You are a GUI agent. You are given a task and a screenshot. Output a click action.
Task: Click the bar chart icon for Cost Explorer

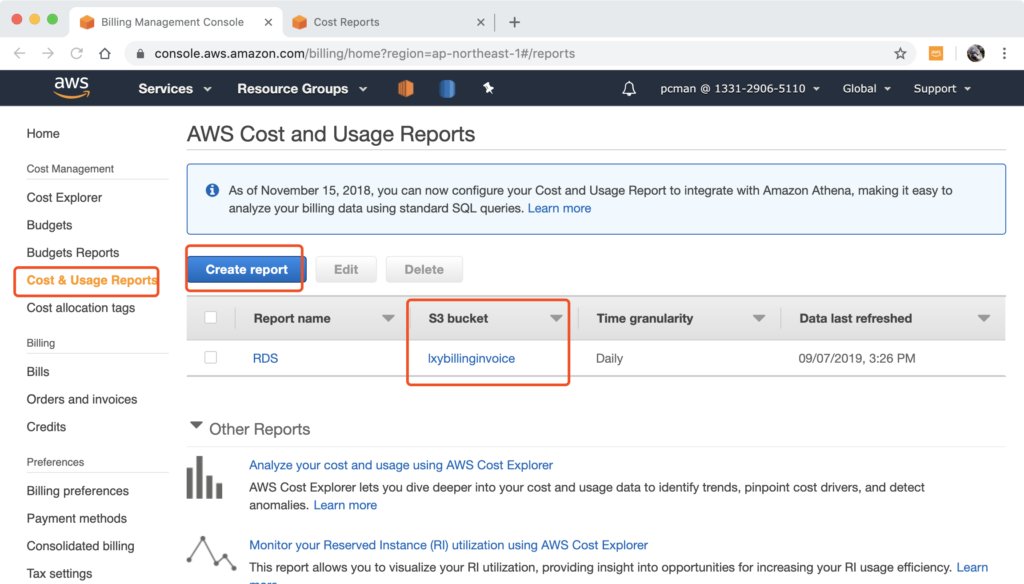[204, 478]
